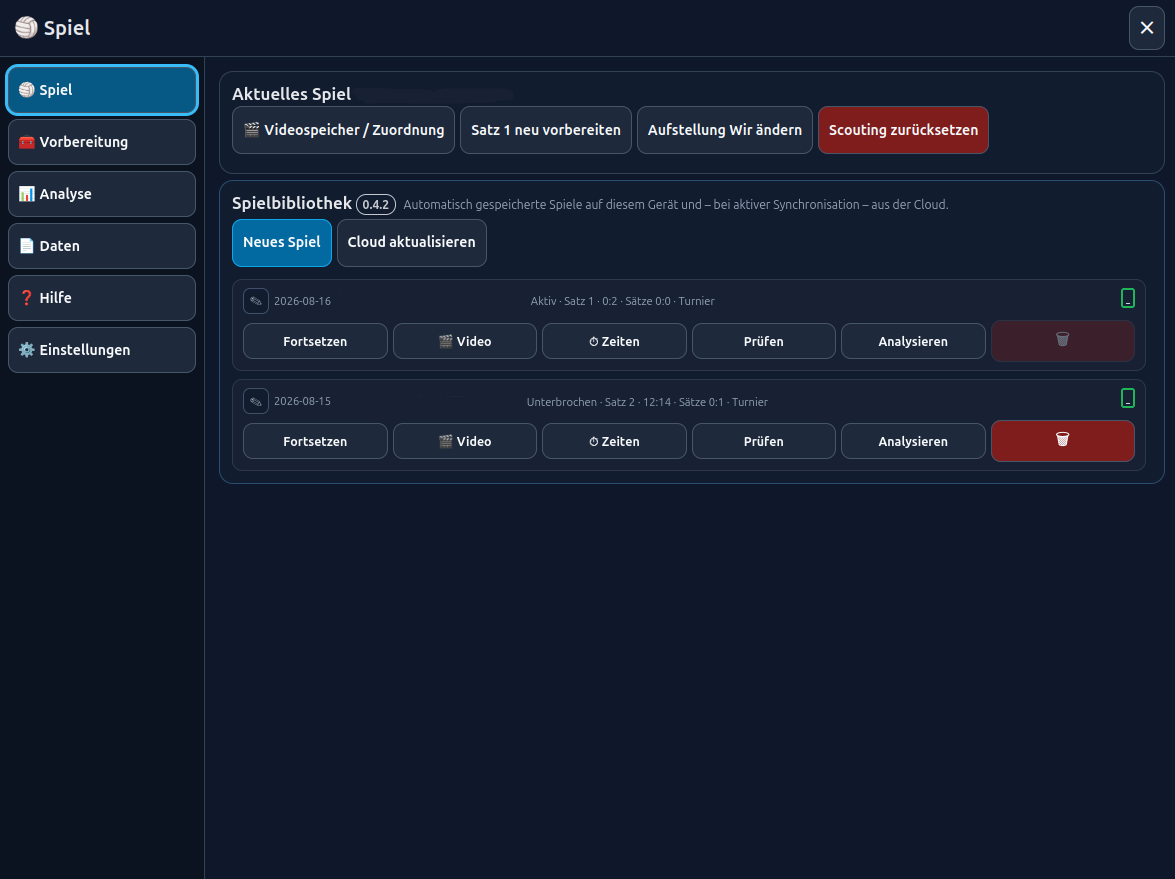The image size is (1175, 879).
Task: Click the 0.4.2 version badge
Action: click(x=375, y=205)
